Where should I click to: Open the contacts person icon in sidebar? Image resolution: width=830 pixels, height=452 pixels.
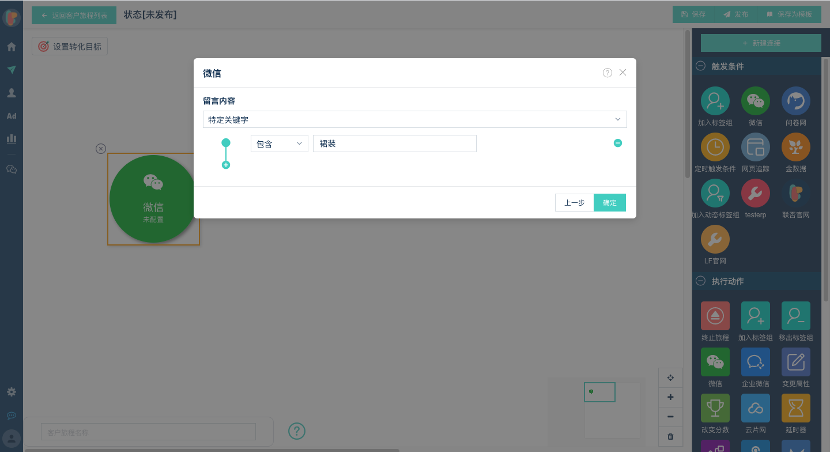click(11, 93)
